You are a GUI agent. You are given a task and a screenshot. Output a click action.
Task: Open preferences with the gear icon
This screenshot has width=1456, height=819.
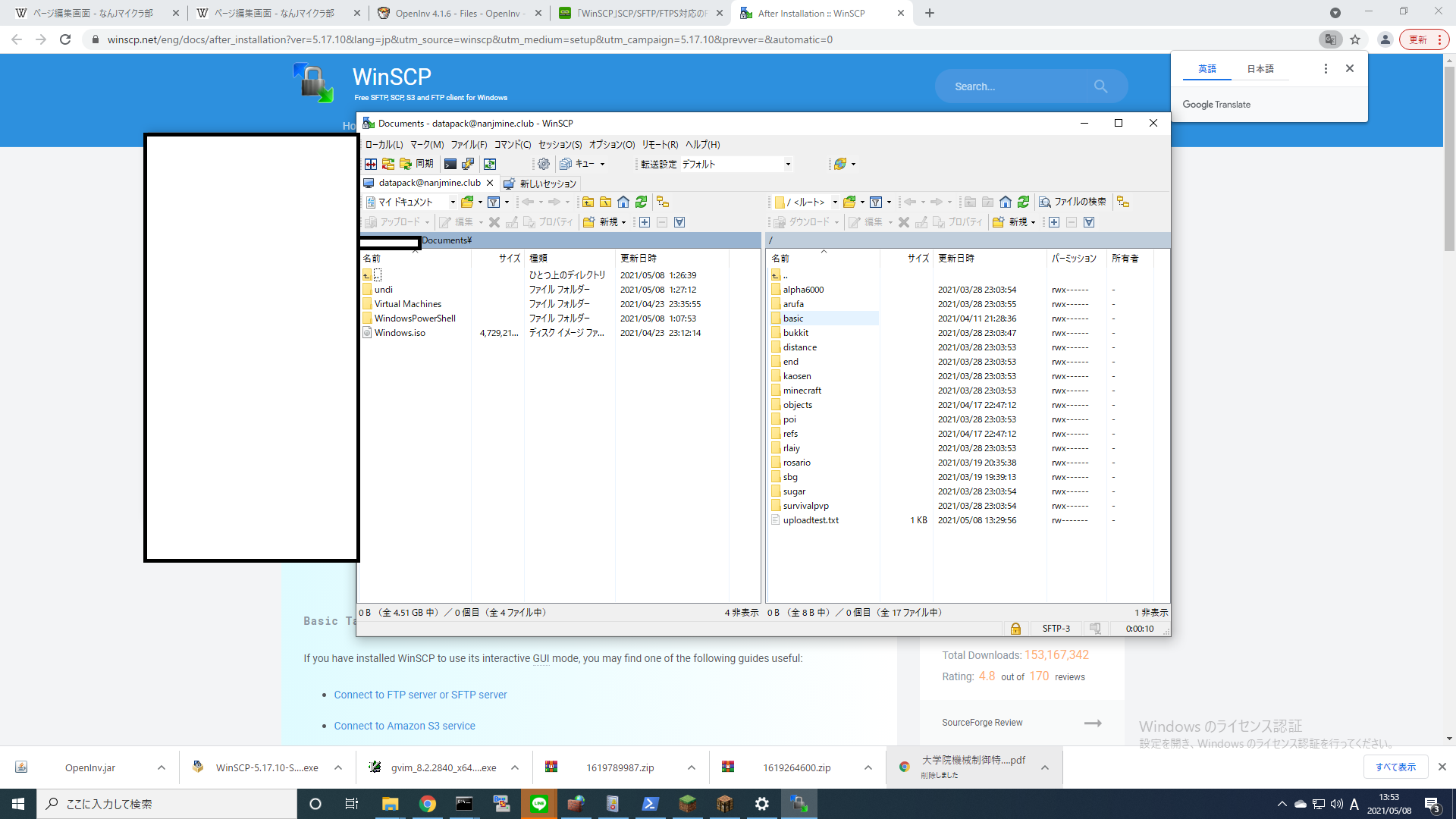pyautogui.click(x=544, y=164)
